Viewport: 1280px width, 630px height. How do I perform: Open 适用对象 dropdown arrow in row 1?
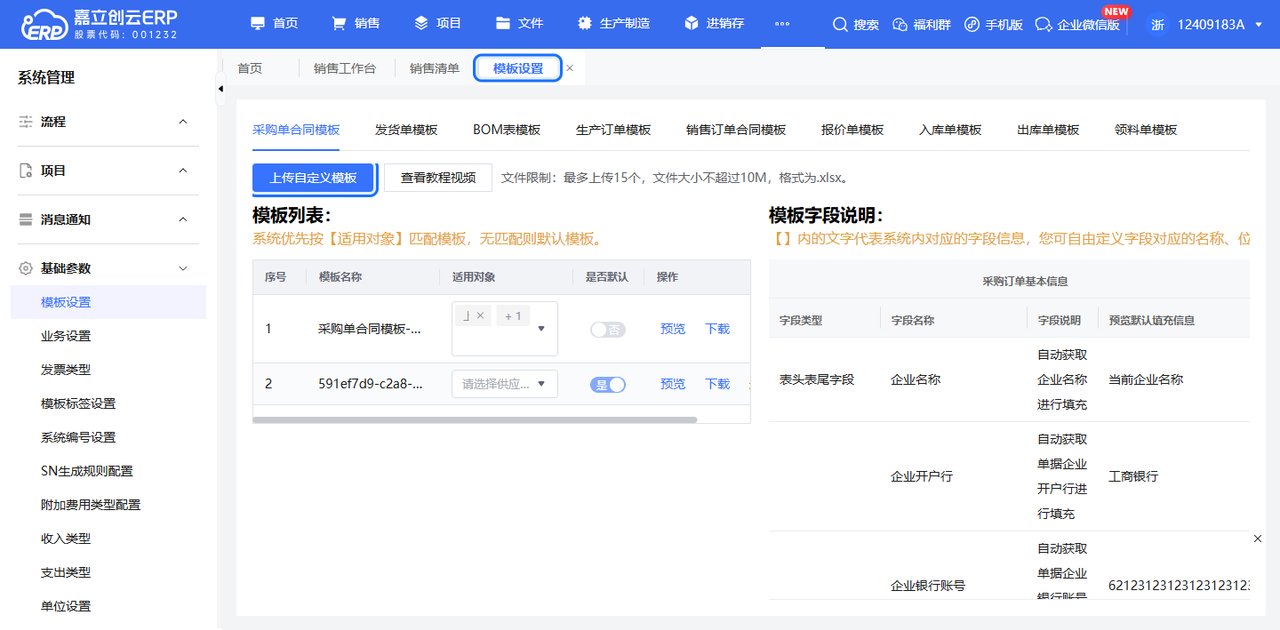542,328
